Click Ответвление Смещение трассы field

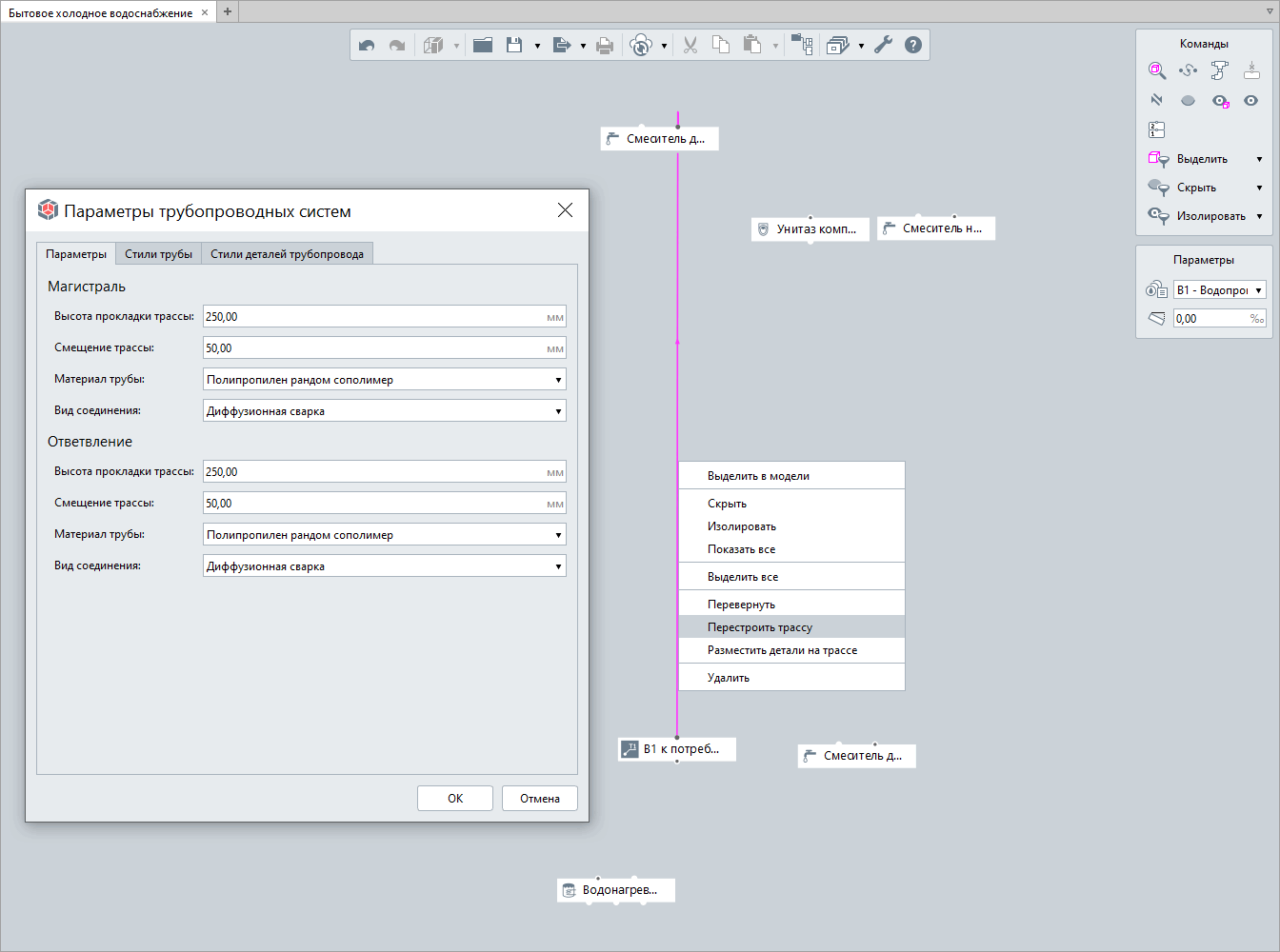click(x=385, y=503)
